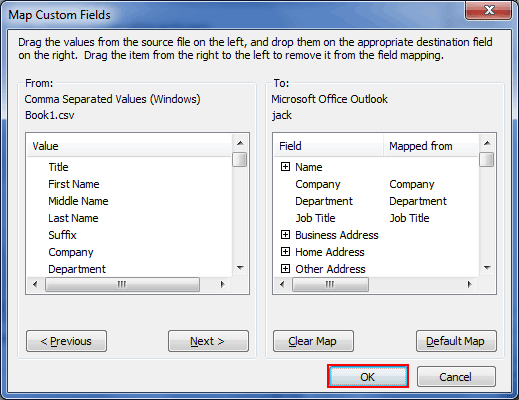Expand the Other Address field group
The image size is (519, 400).
pos(285,269)
